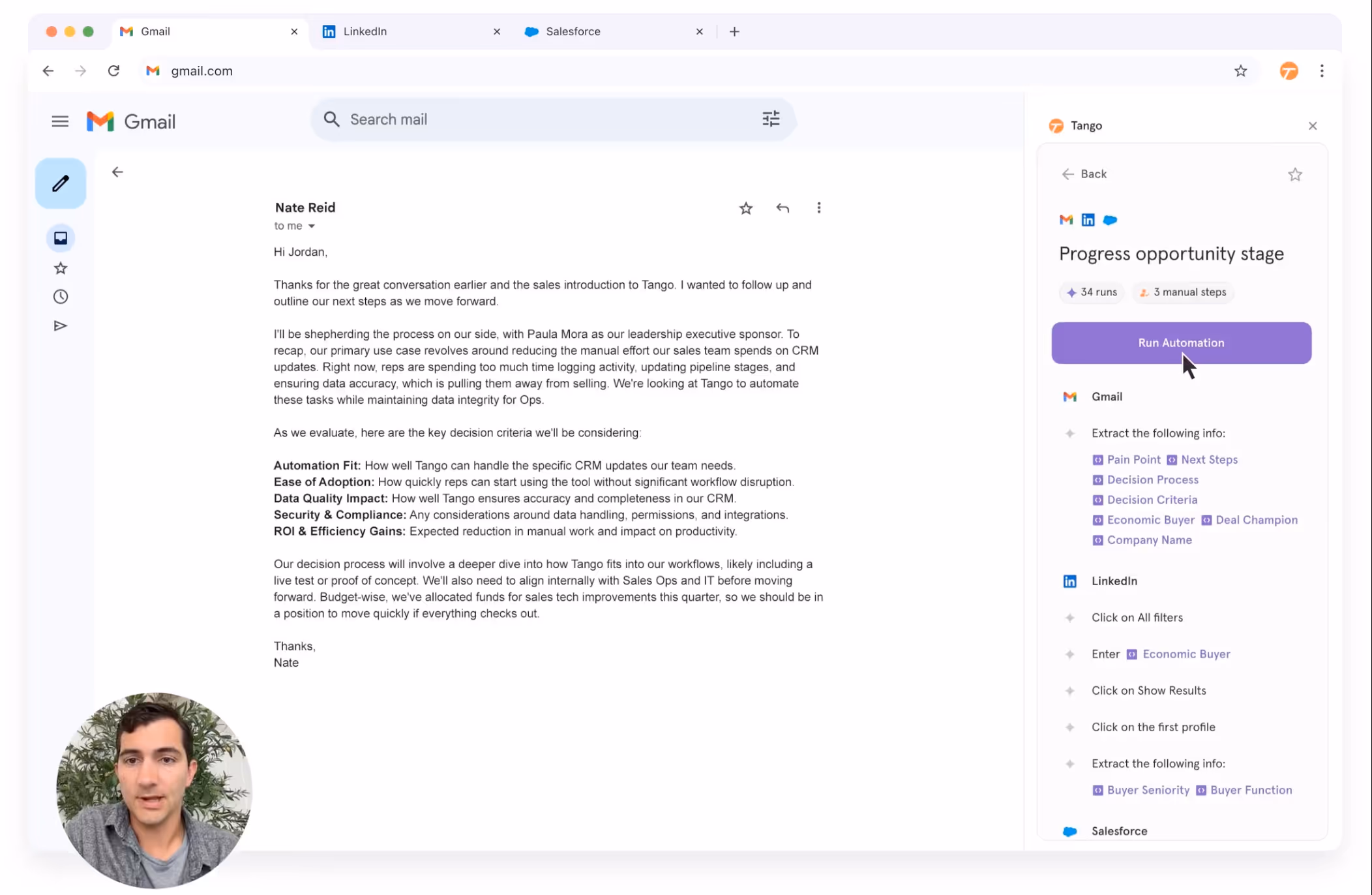Click Economic Buyer in the Enter step
This screenshot has height=895, width=1372.
point(1179,654)
